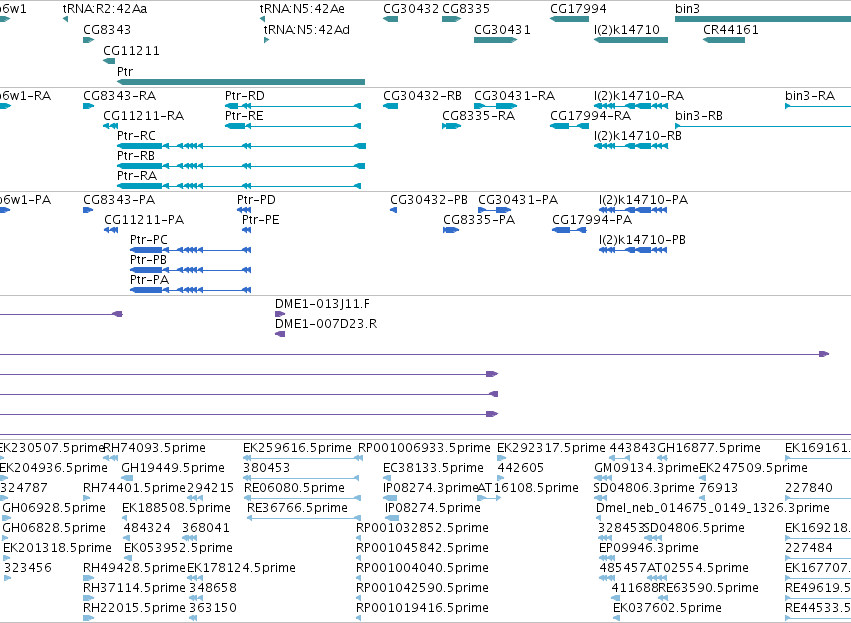Open protein label CG8335-PA
The width and height of the screenshot is (851, 623).
point(479,220)
